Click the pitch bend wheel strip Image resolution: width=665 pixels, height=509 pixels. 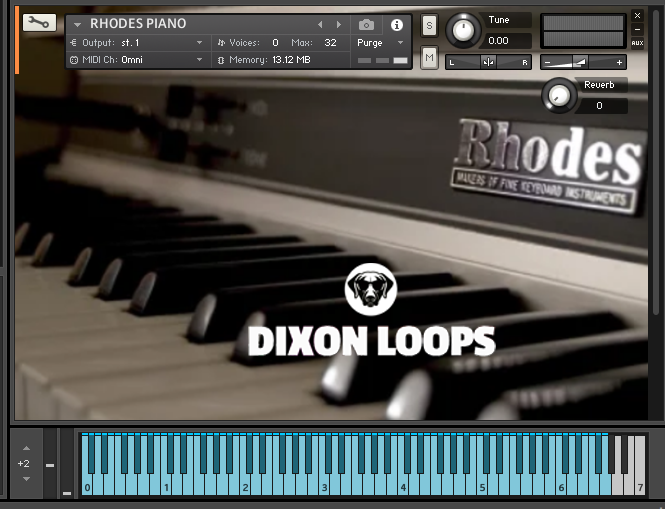(50, 462)
